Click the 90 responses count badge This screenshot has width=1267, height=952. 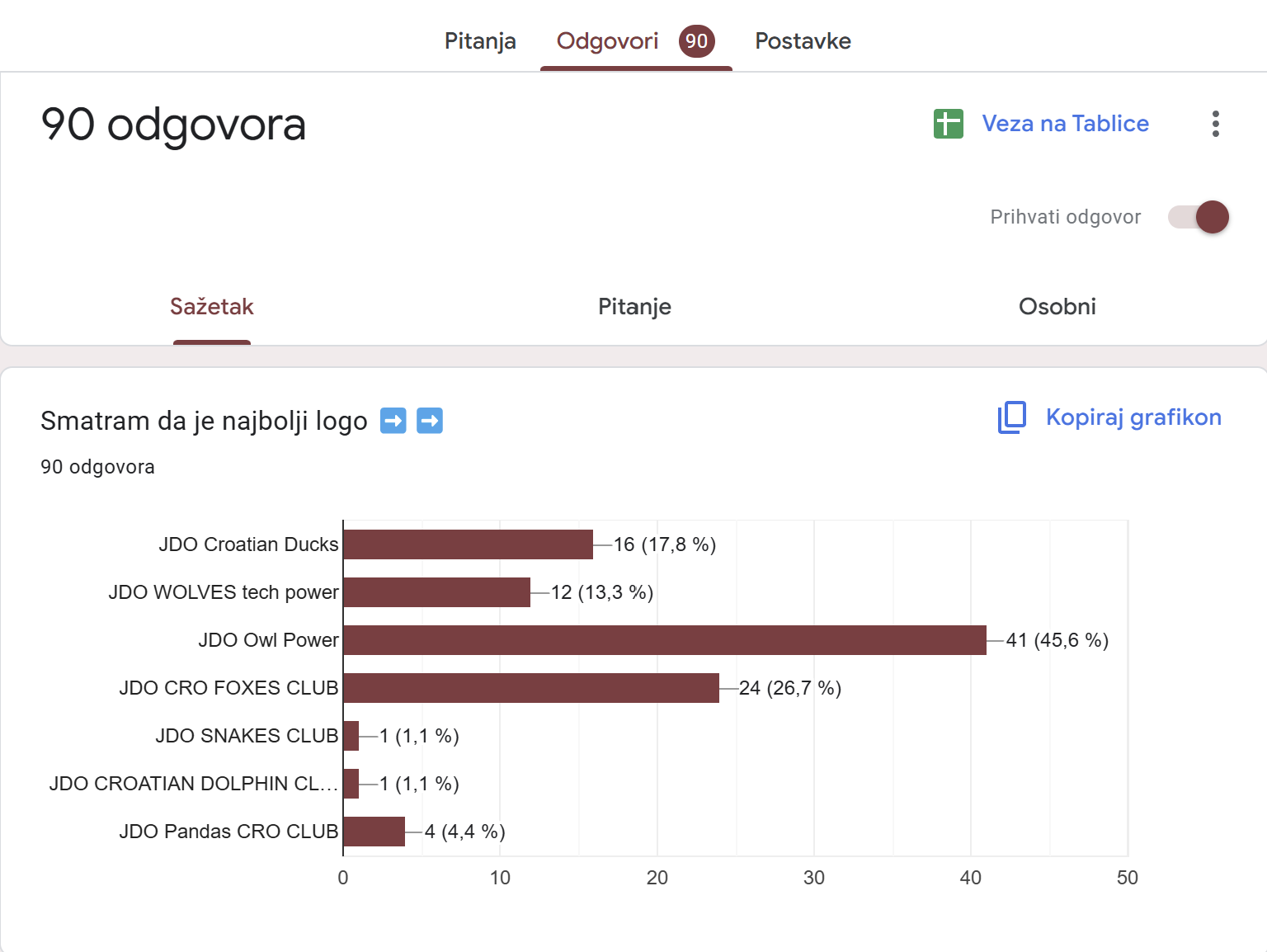(x=696, y=41)
